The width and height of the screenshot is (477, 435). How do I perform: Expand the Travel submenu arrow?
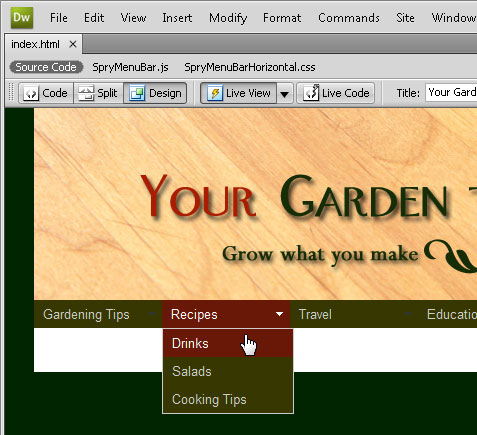pyautogui.click(x=407, y=314)
